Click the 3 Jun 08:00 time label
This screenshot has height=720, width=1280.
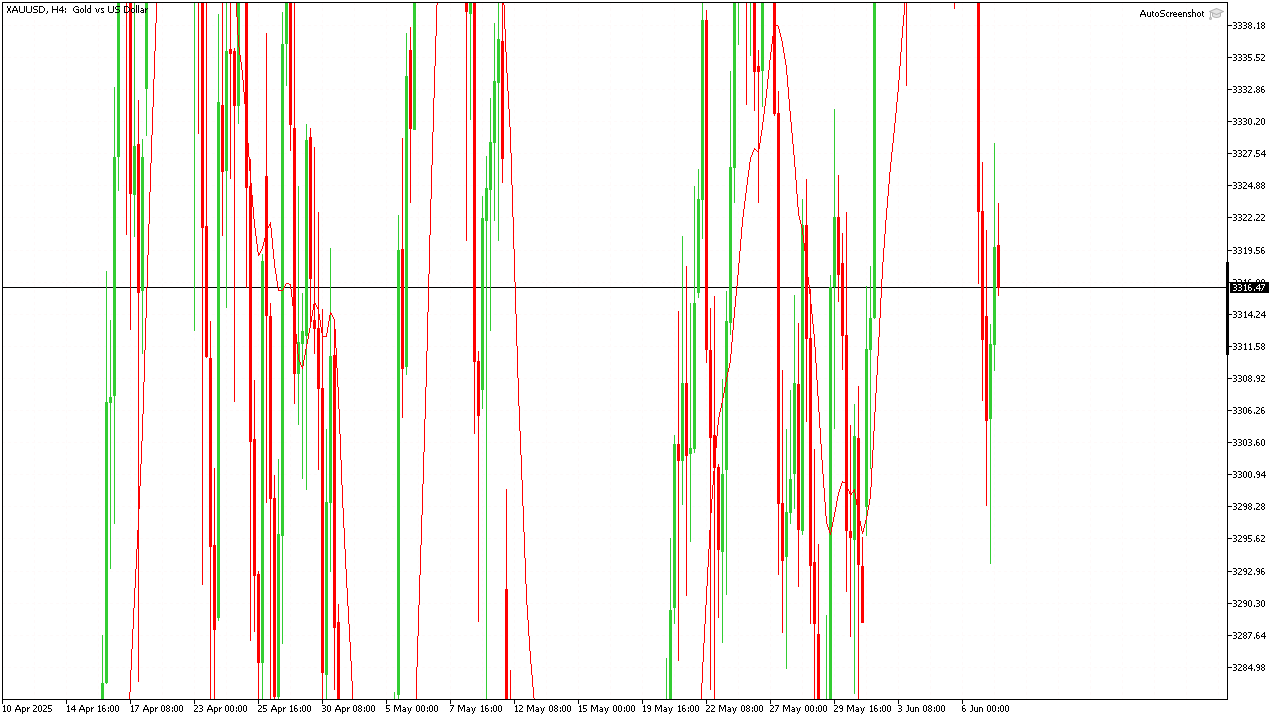922,708
